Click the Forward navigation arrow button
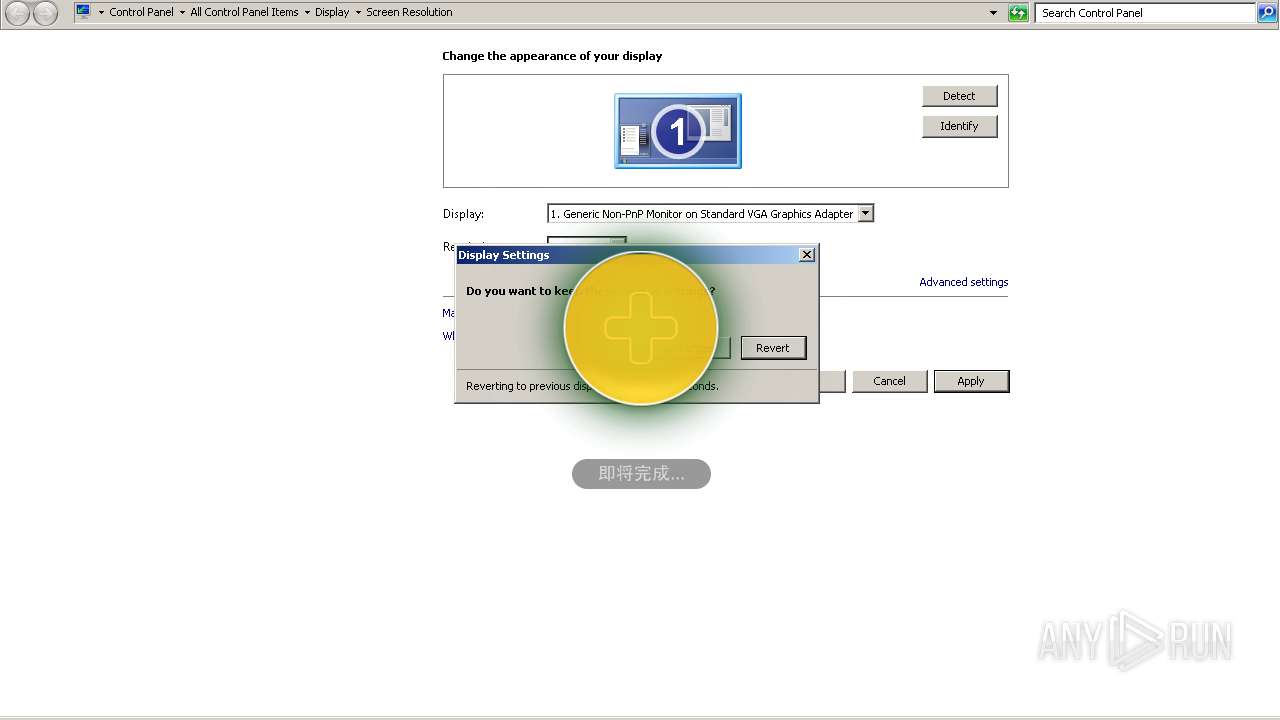 pyautogui.click(x=45, y=13)
